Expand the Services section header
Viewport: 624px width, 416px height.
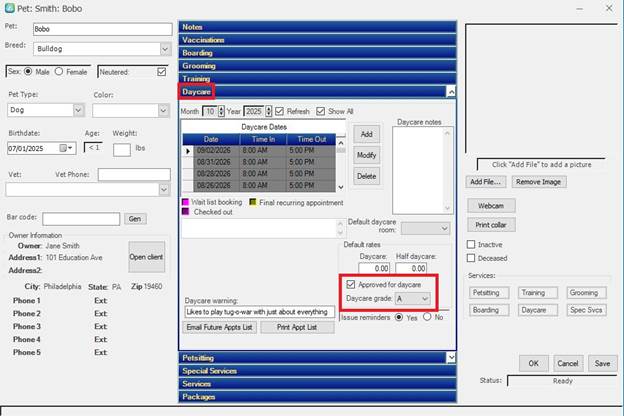[x=317, y=384]
